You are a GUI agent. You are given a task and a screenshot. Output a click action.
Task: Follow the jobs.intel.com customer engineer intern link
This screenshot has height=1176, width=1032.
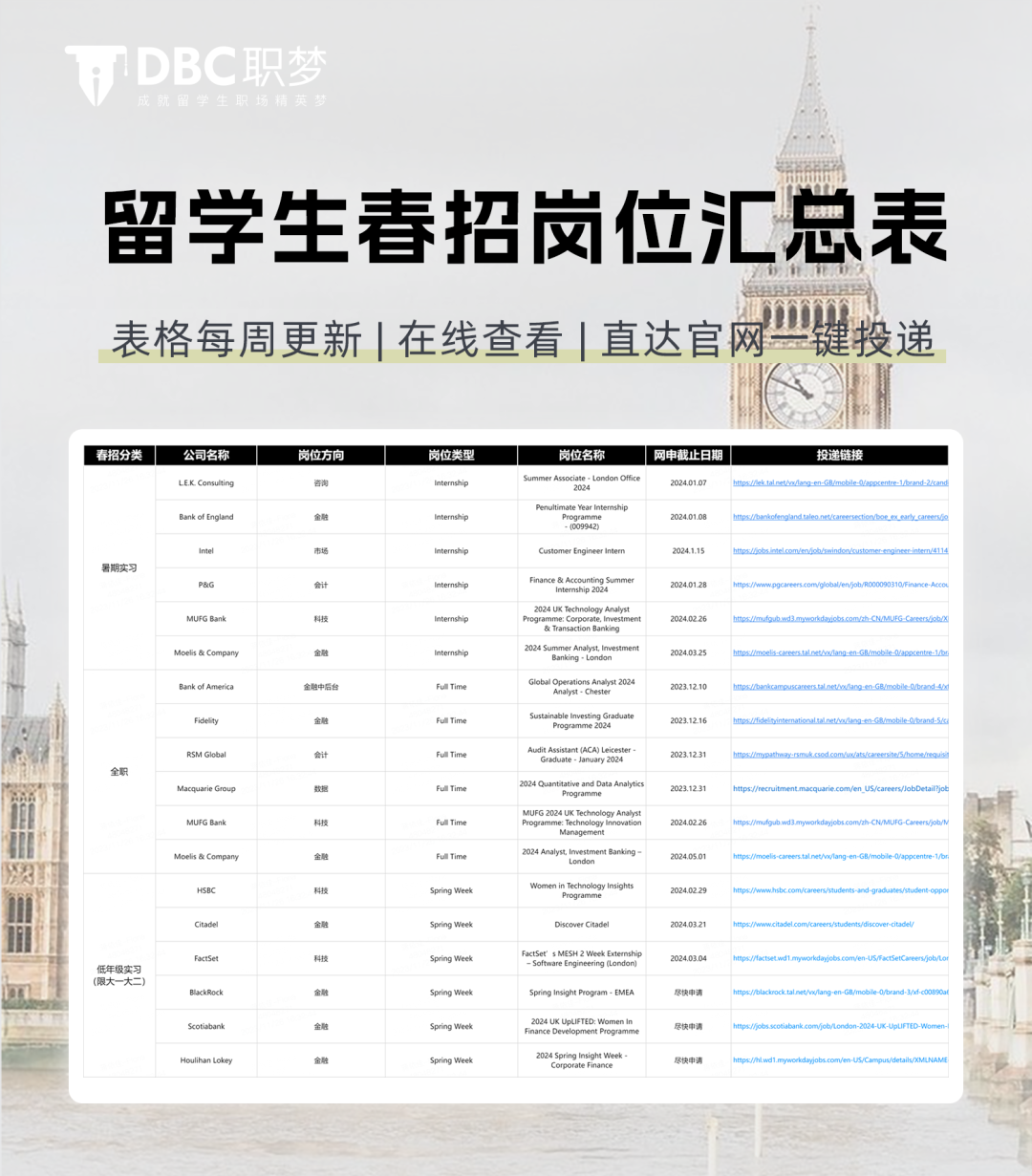pyautogui.click(x=840, y=551)
